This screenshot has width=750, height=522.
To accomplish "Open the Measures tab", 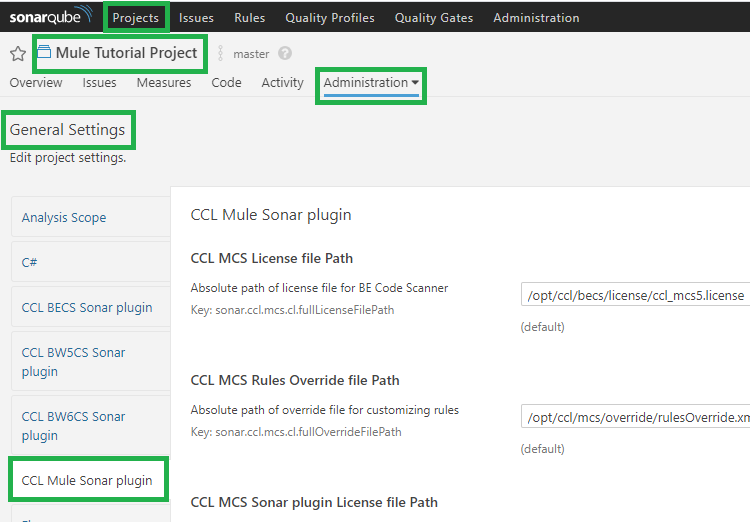I will [164, 82].
